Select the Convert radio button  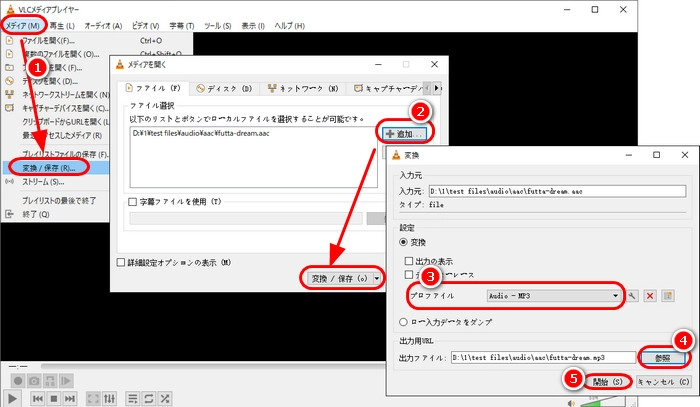pos(404,242)
